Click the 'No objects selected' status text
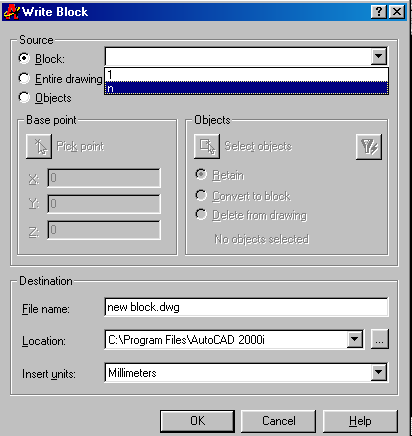Image resolution: width=412 pixels, height=436 pixels. [262, 239]
